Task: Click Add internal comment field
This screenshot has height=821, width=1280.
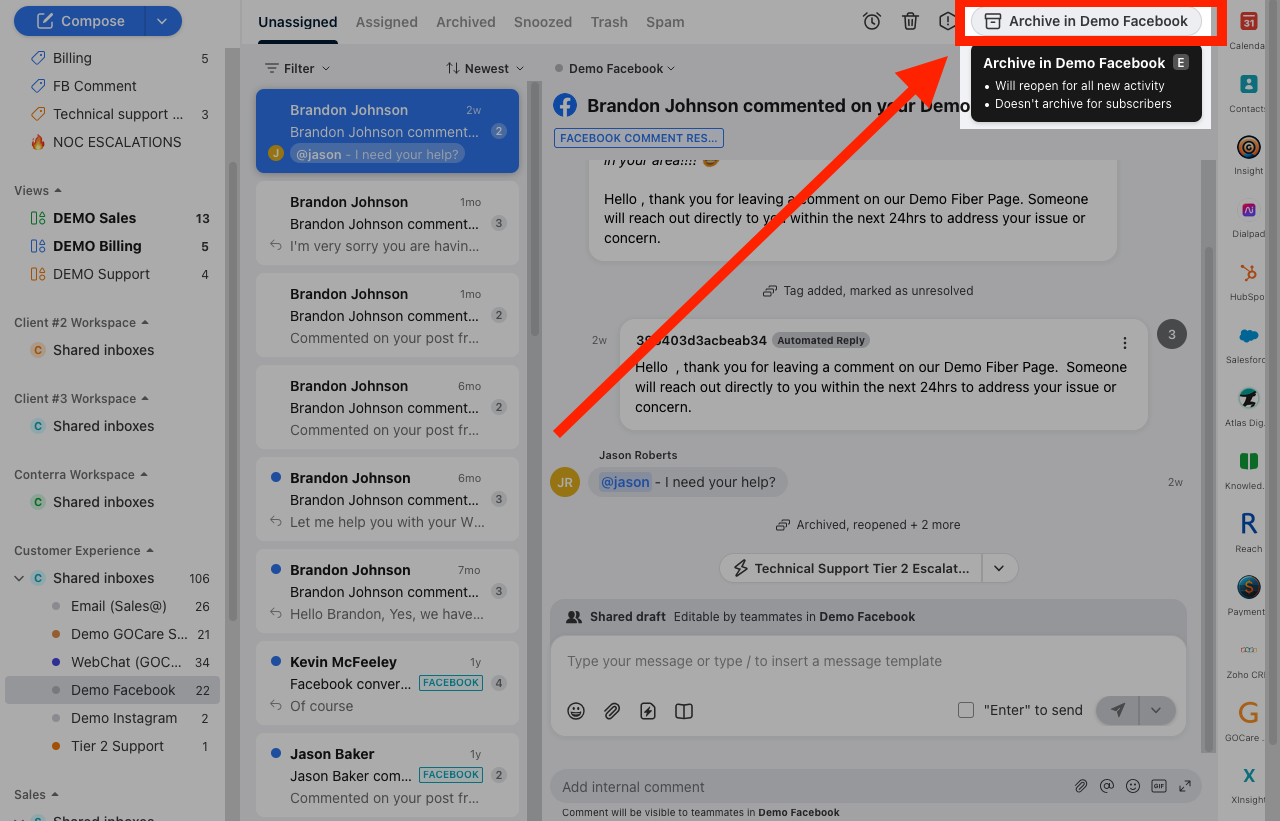Action: point(810,787)
